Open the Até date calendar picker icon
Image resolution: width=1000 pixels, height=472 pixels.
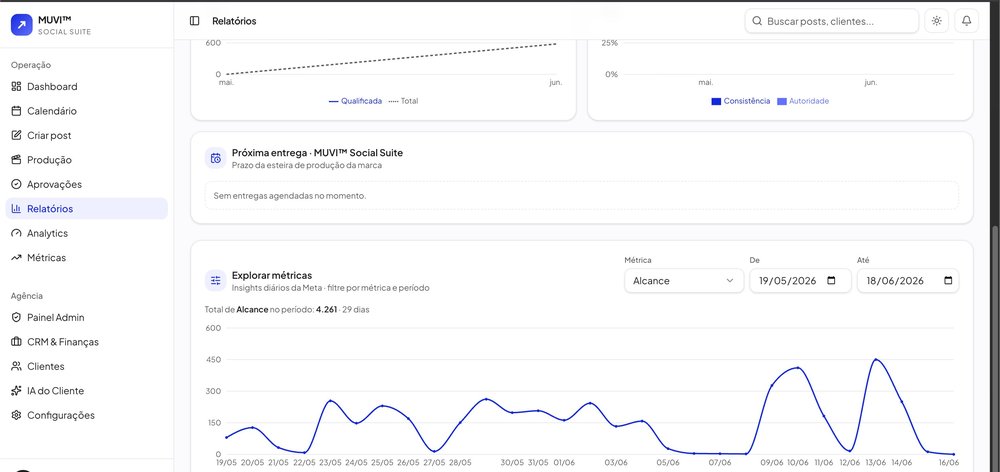pos(948,281)
